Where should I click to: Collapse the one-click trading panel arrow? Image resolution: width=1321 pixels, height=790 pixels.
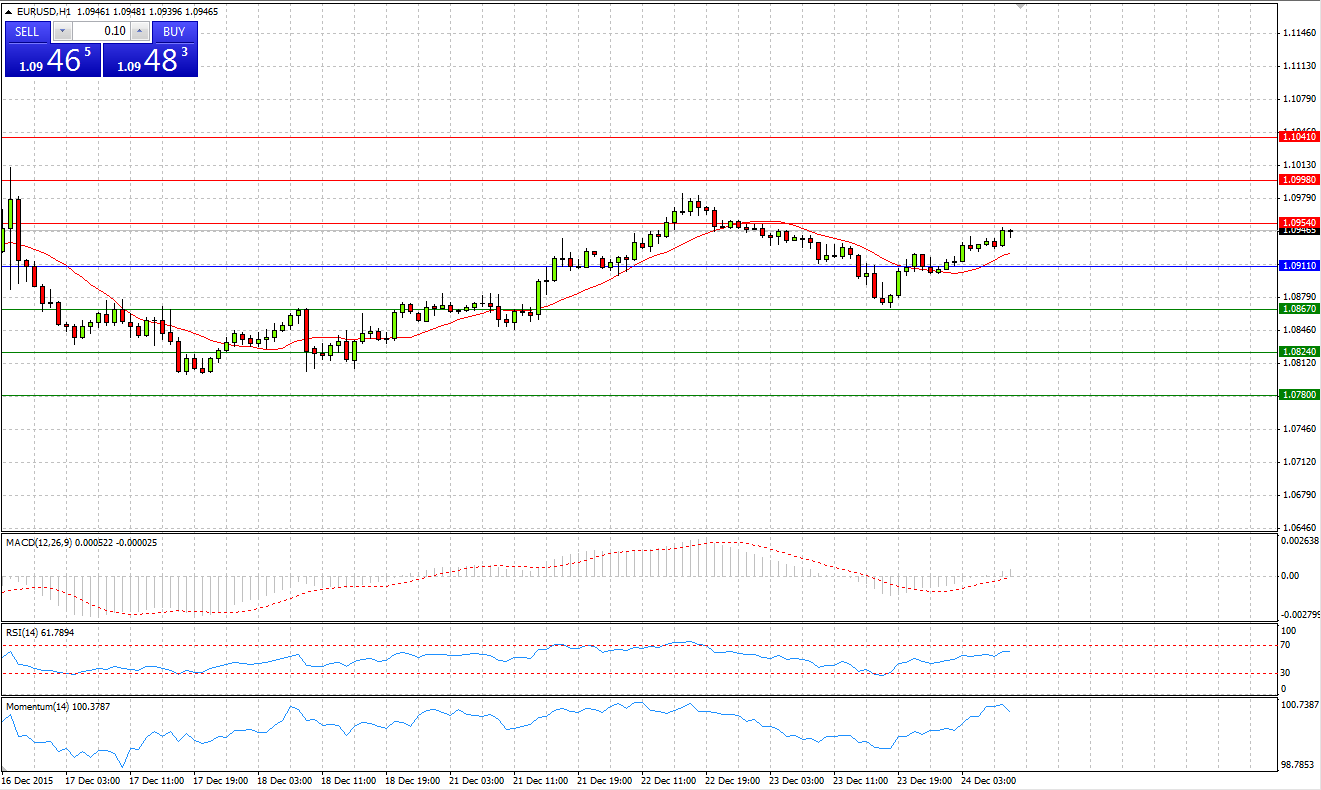8,12
